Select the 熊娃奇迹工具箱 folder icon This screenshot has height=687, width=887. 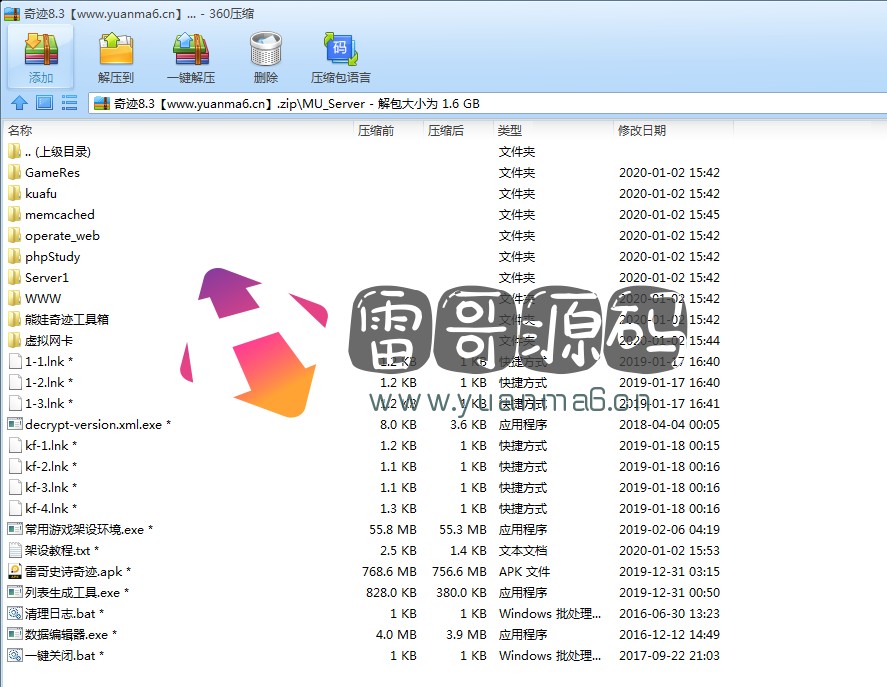click(x=15, y=319)
